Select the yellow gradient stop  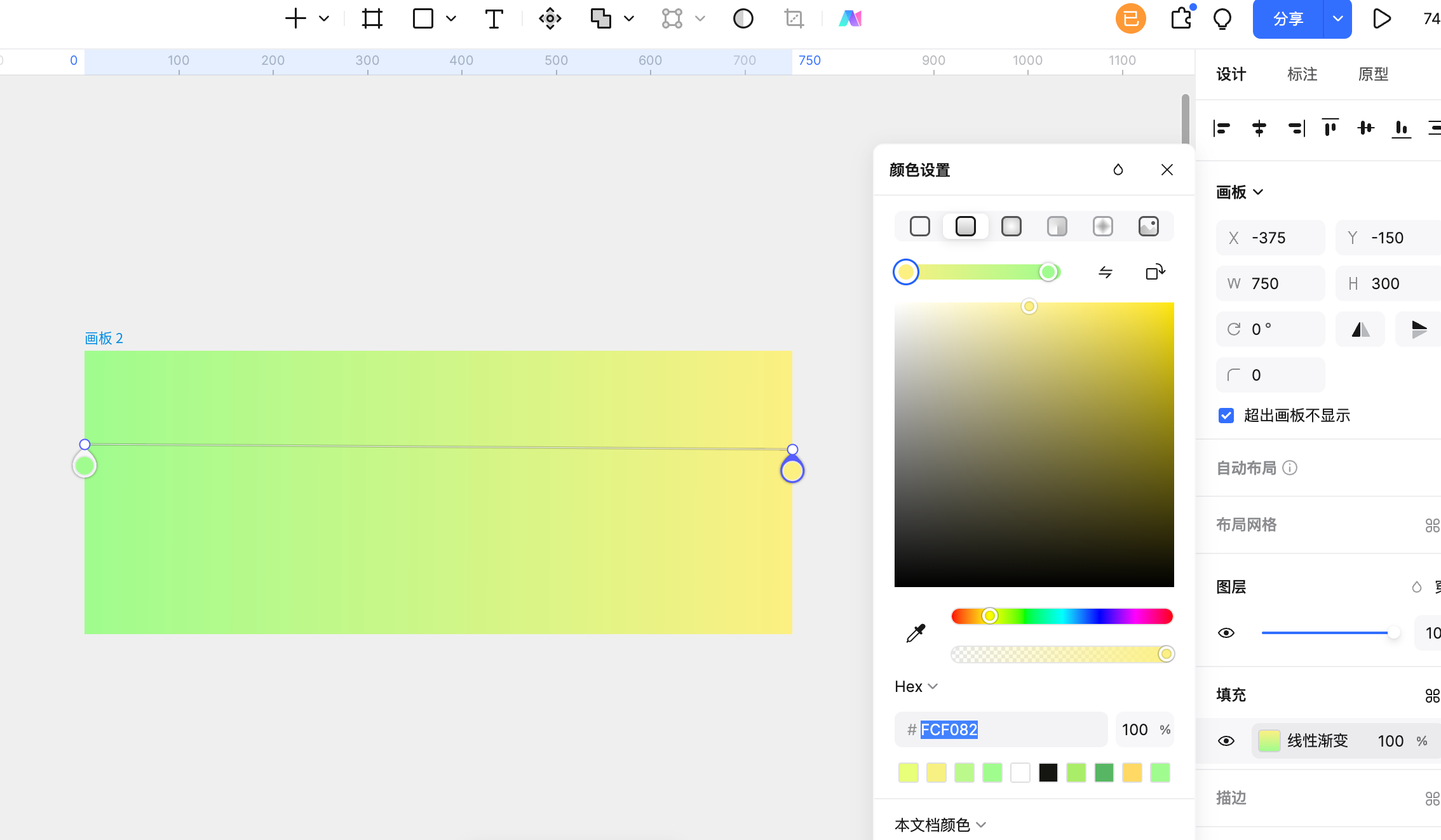906,272
